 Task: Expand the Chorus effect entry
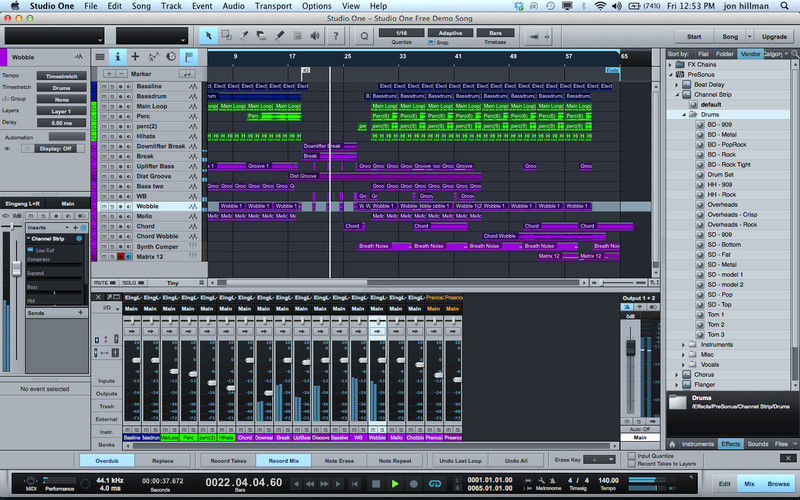pos(677,374)
